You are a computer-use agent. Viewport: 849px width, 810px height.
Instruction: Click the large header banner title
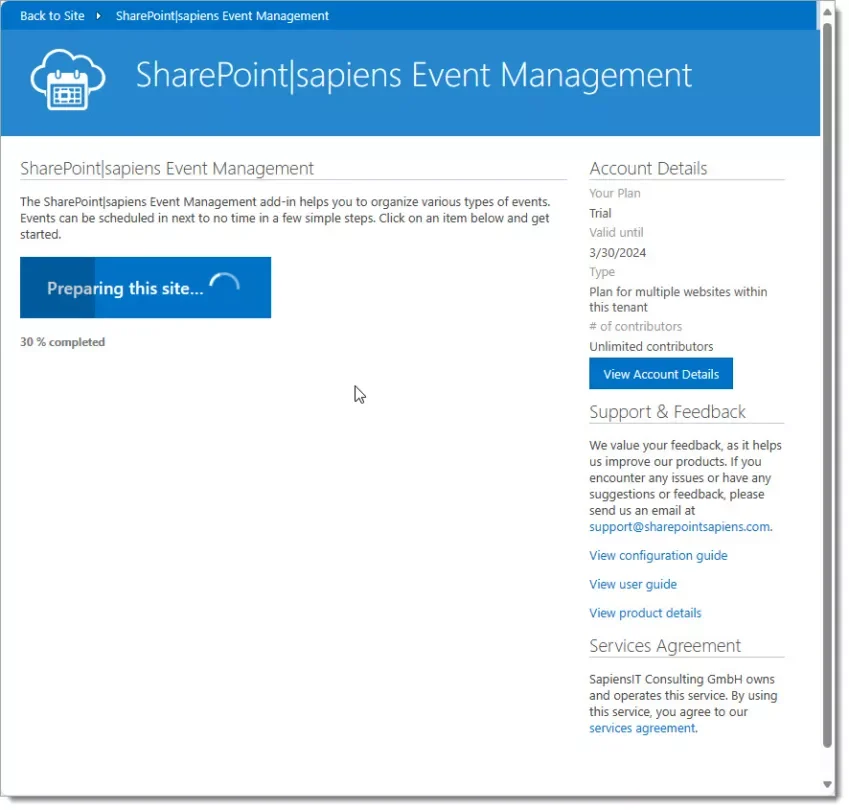tap(413, 76)
